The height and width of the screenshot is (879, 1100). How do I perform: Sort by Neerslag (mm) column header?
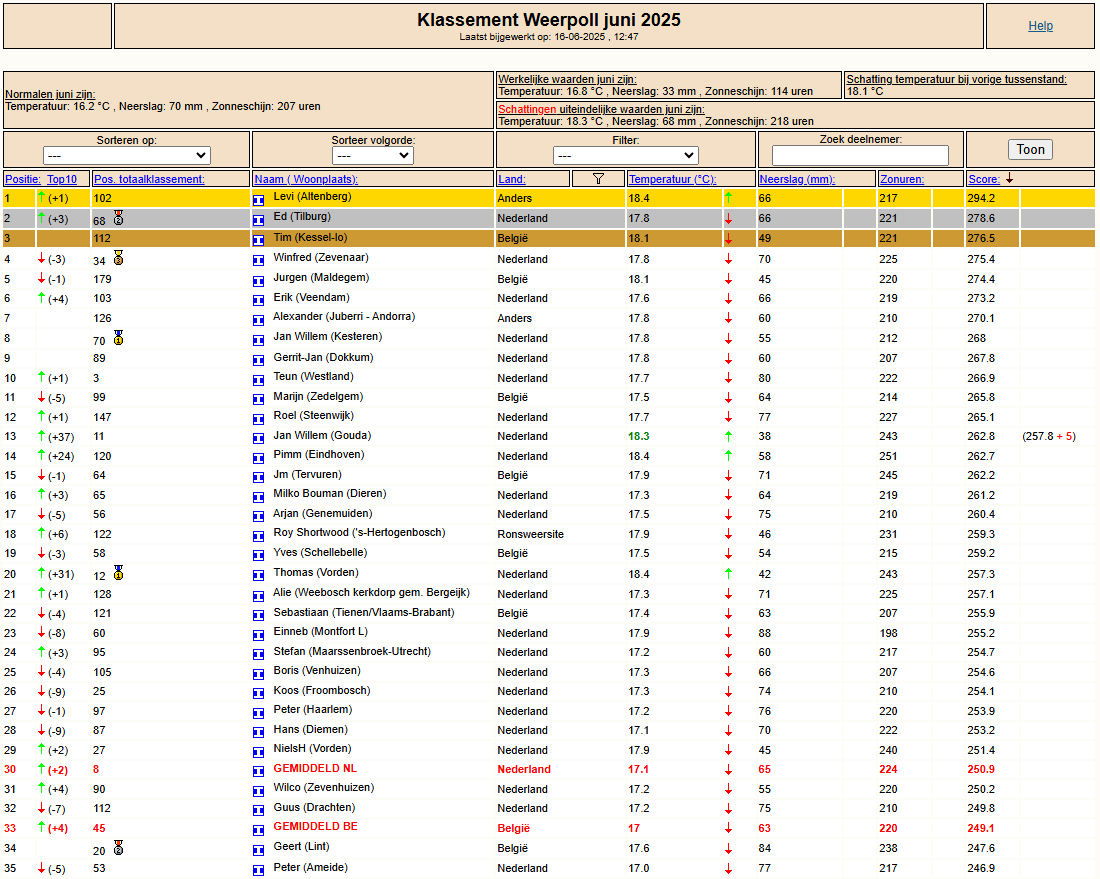797,179
